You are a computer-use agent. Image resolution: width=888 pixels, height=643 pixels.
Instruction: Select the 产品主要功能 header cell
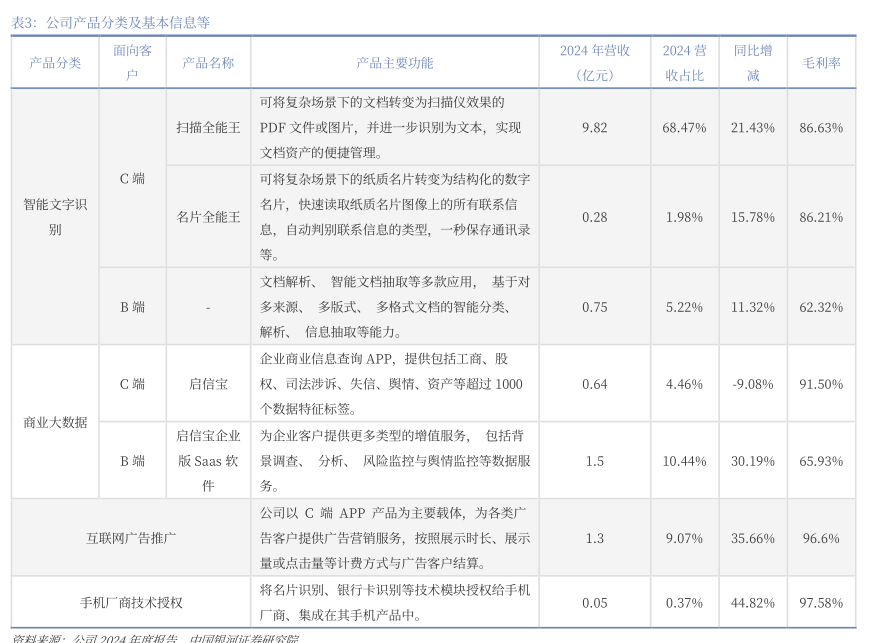point(394,63)
